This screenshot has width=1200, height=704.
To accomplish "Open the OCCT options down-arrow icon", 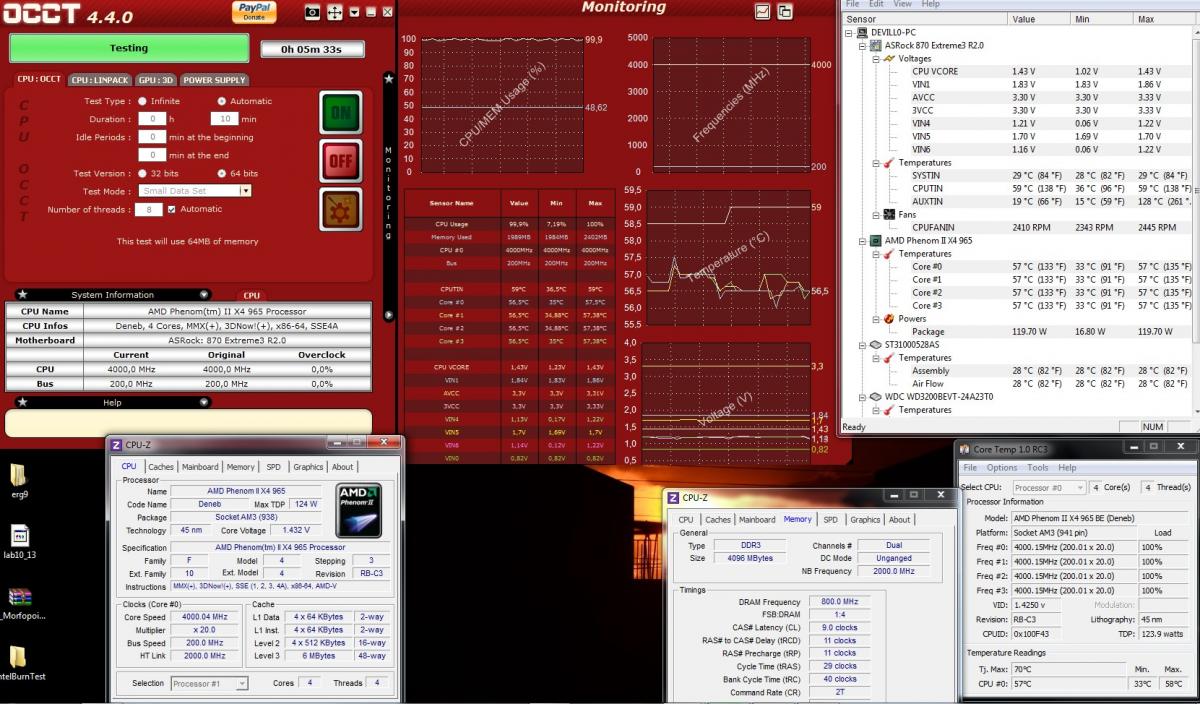I will (353, 13).
